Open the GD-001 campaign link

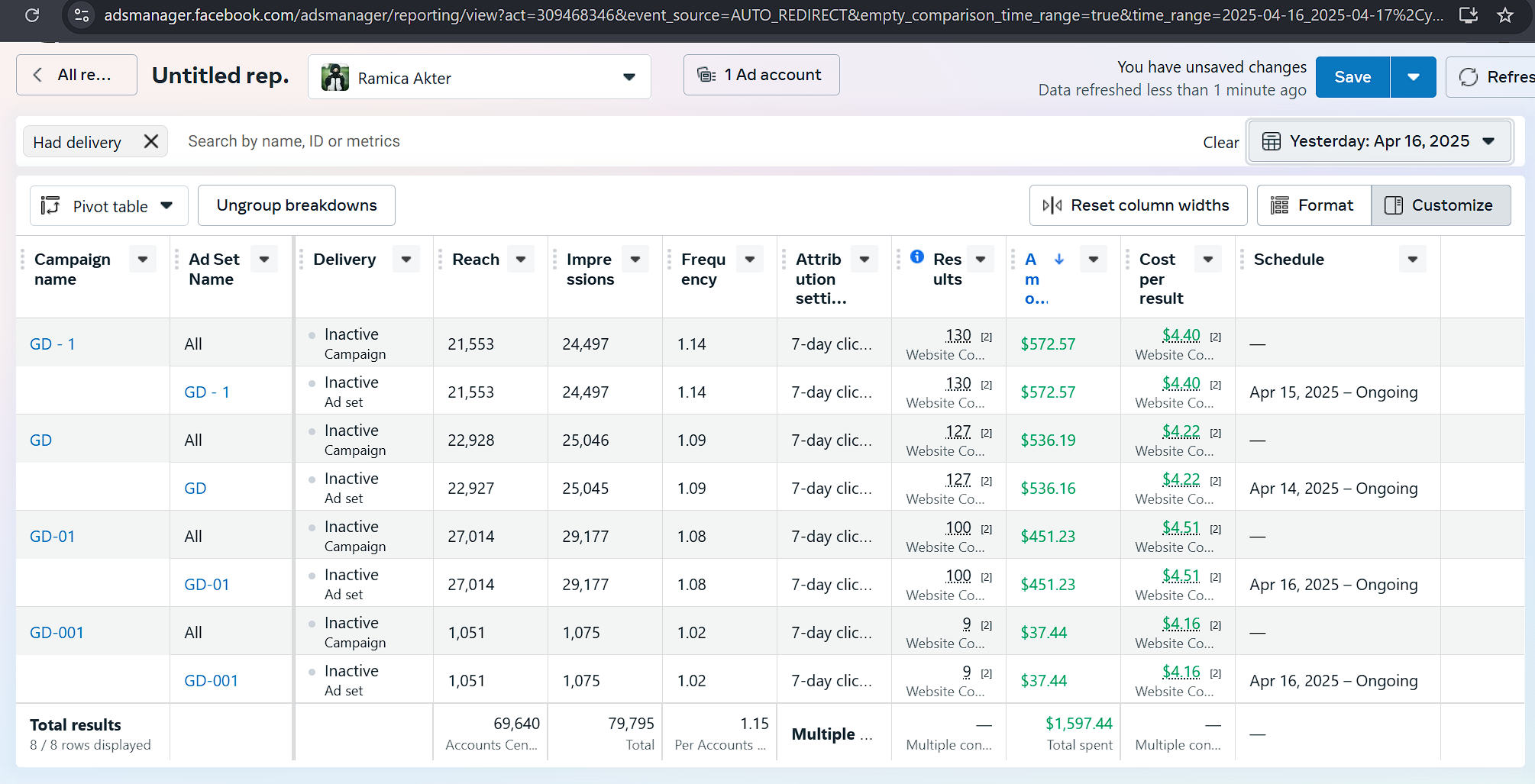(57, 633)
